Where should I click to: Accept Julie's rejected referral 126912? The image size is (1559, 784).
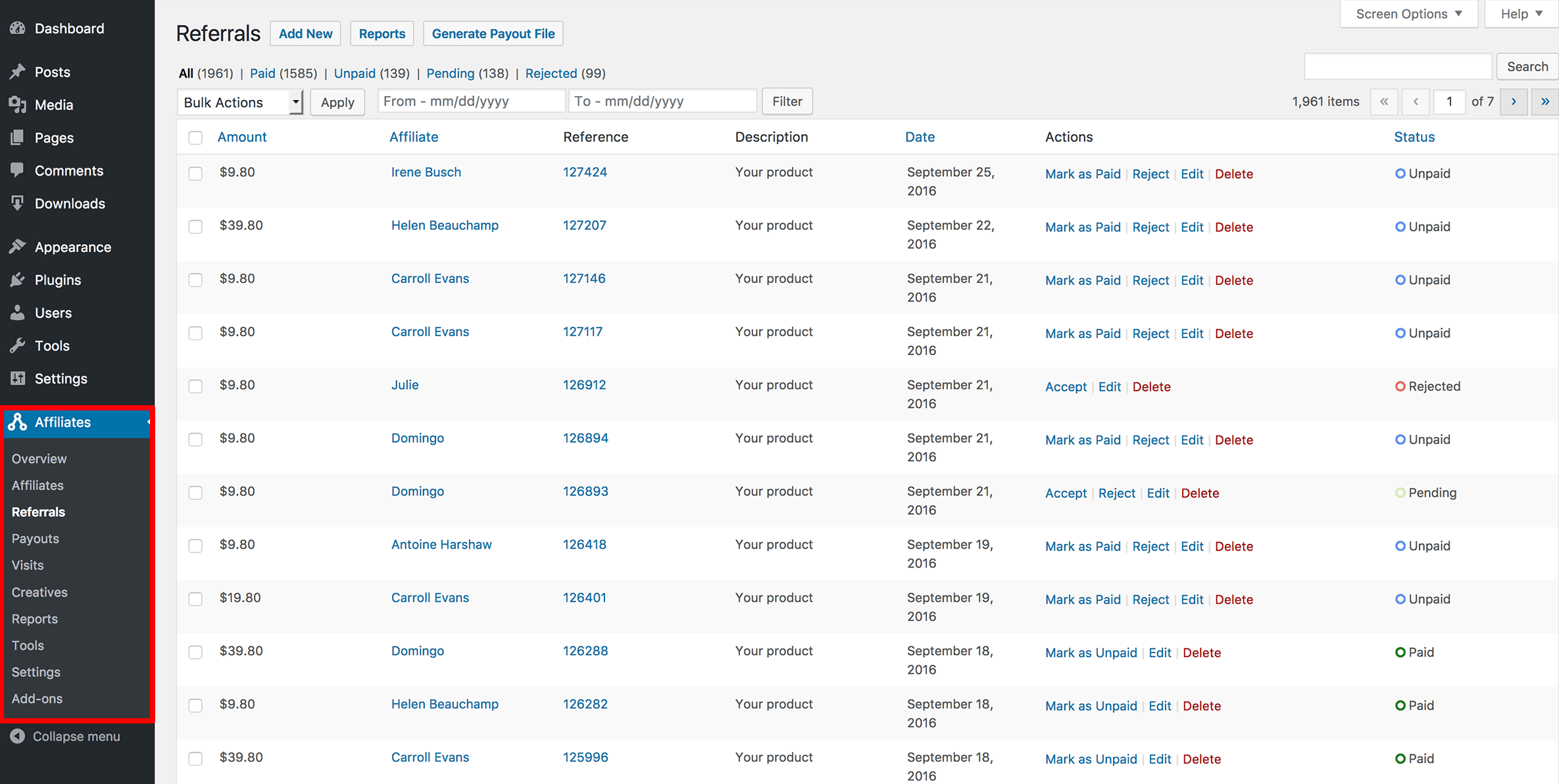(x=1066, y=387)
